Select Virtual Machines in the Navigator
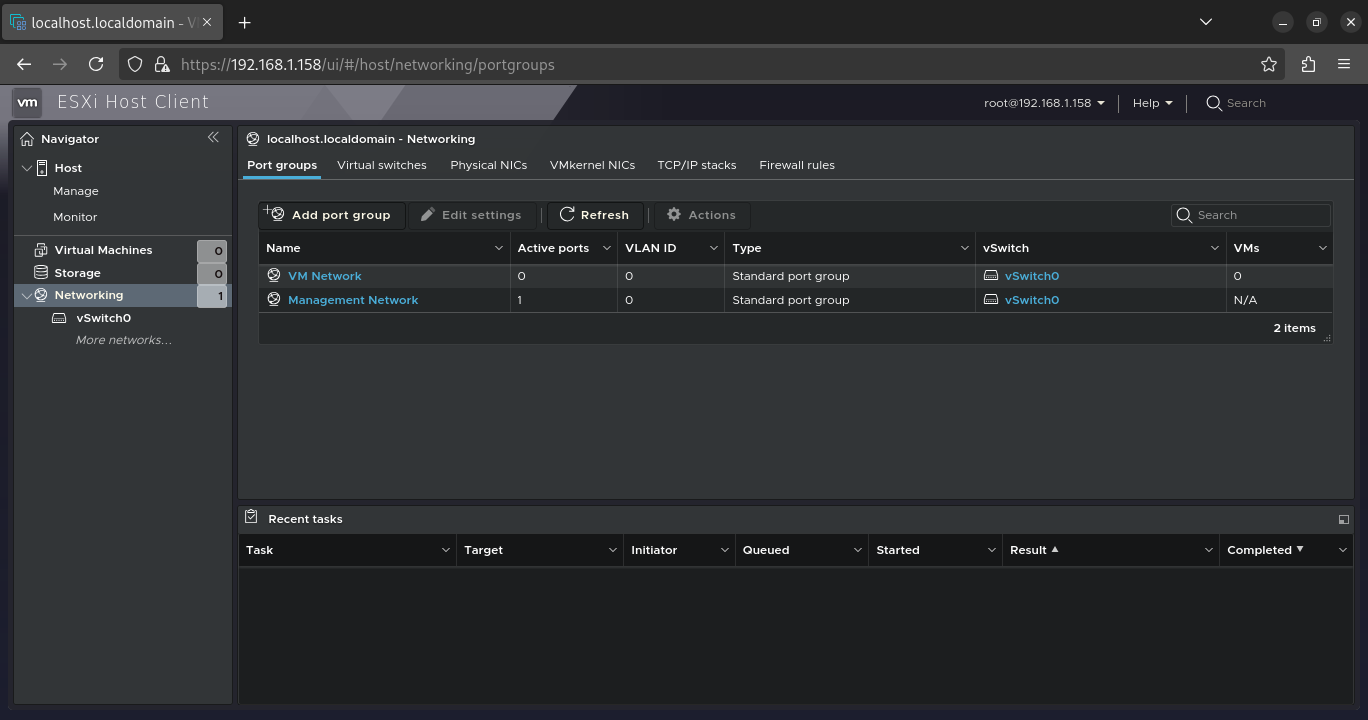Screen dimensions: 1368x720 104,250
